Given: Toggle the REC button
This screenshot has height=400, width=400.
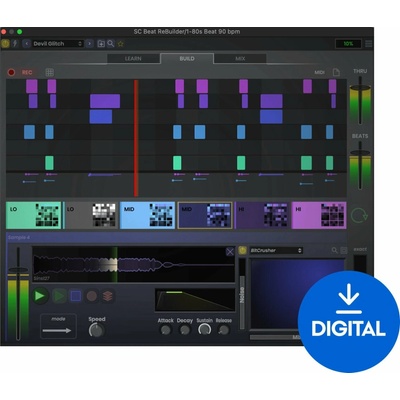Looking at the screenshot, I should tap(27, 72).
